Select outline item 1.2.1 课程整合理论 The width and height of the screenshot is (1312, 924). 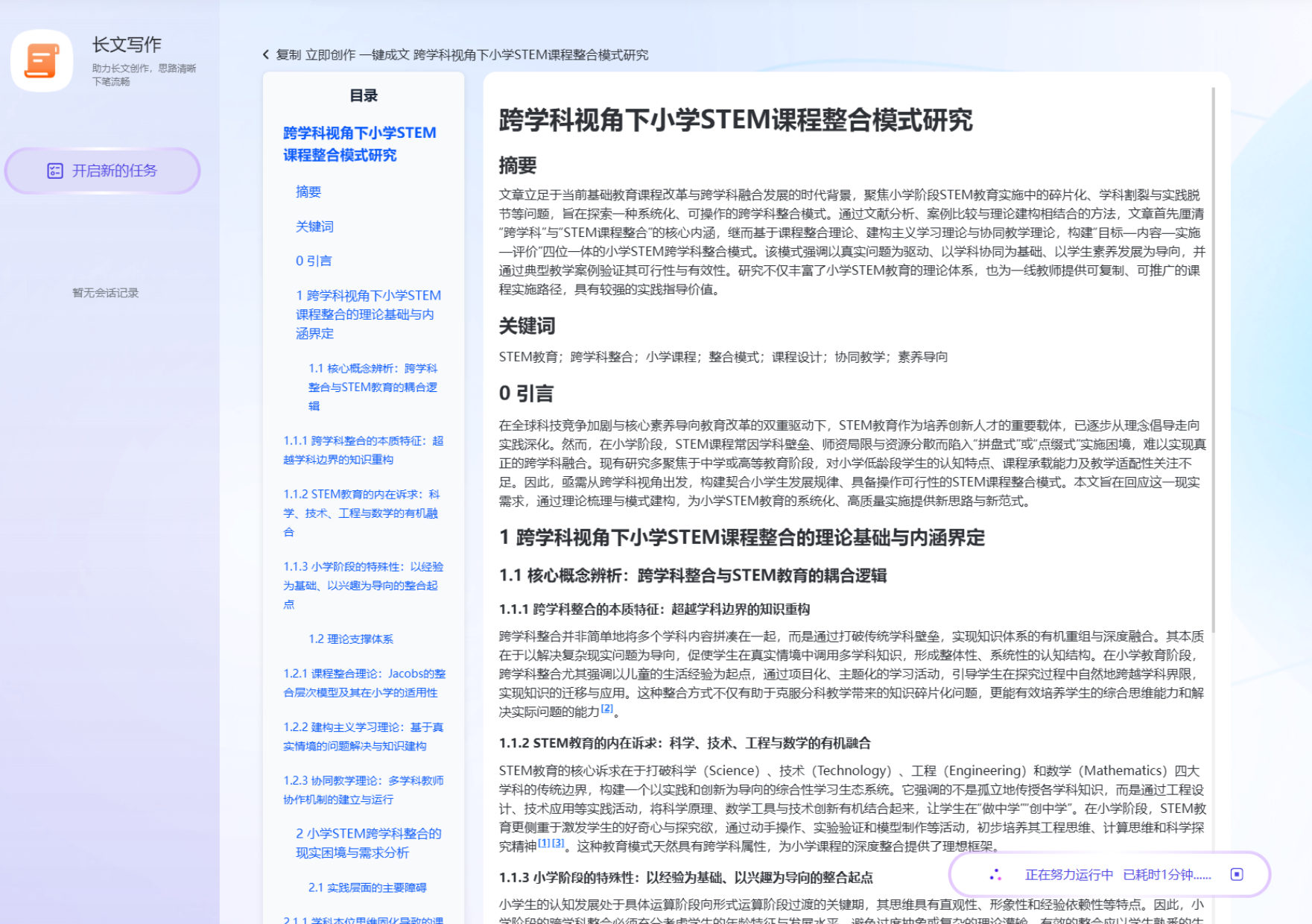click(x=364, y=683)
